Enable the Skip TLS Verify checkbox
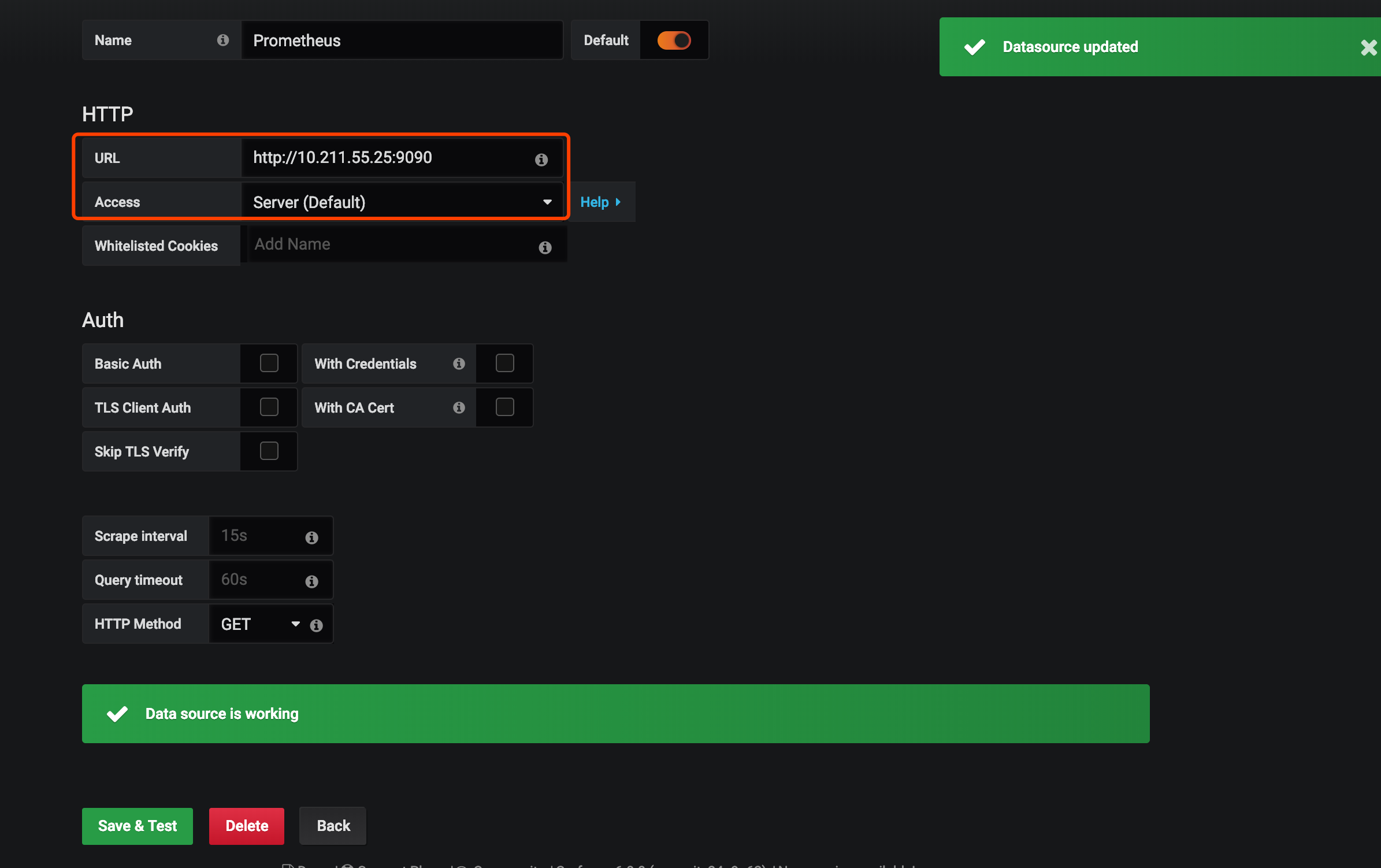 coord(269,451)
